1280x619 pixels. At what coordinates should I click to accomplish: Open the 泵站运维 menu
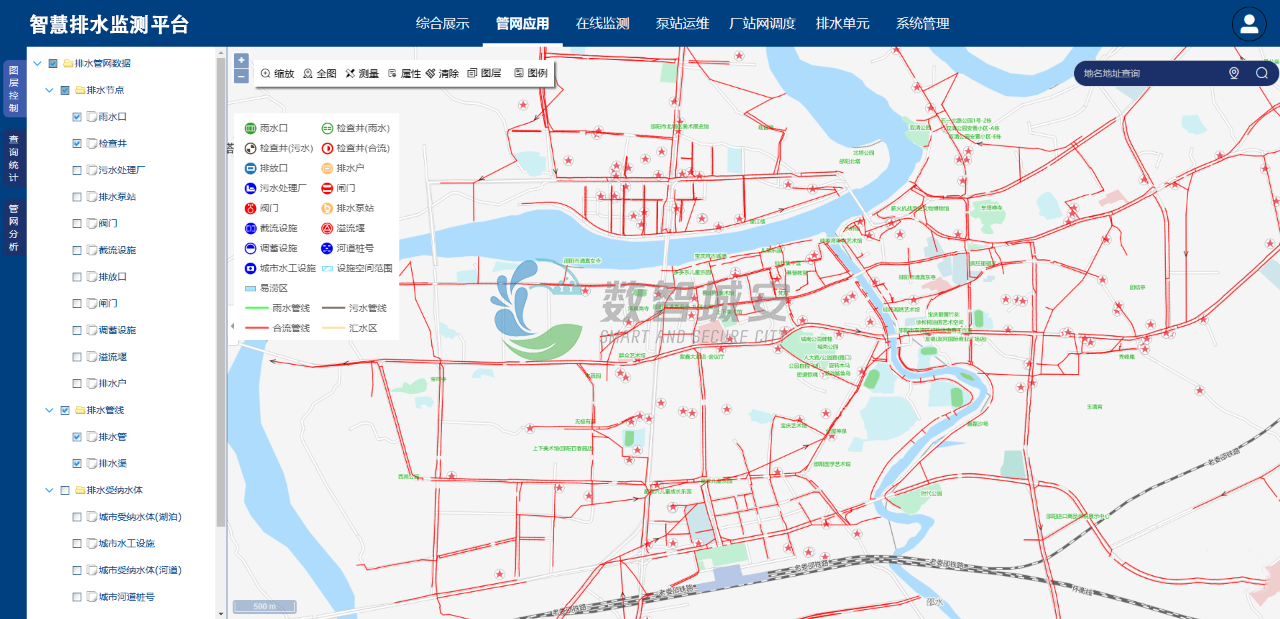pos(682,24)
